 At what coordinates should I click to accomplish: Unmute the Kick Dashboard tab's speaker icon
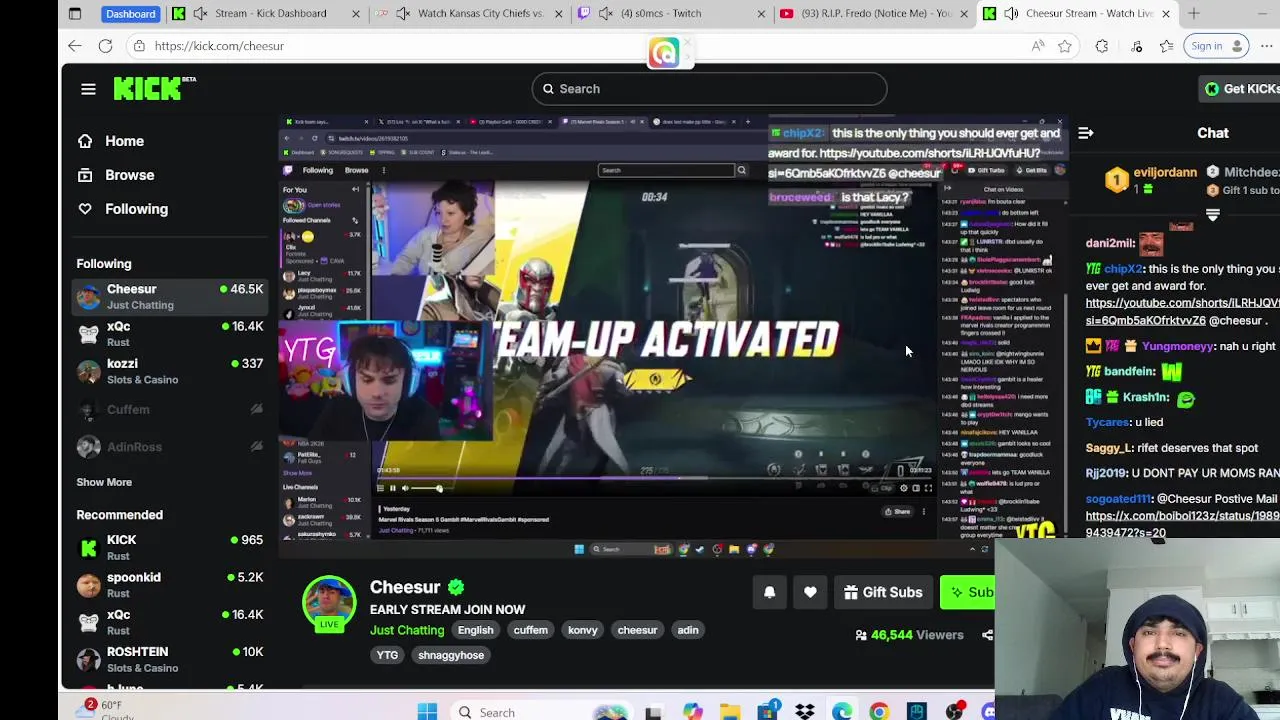tap(201, 13)
